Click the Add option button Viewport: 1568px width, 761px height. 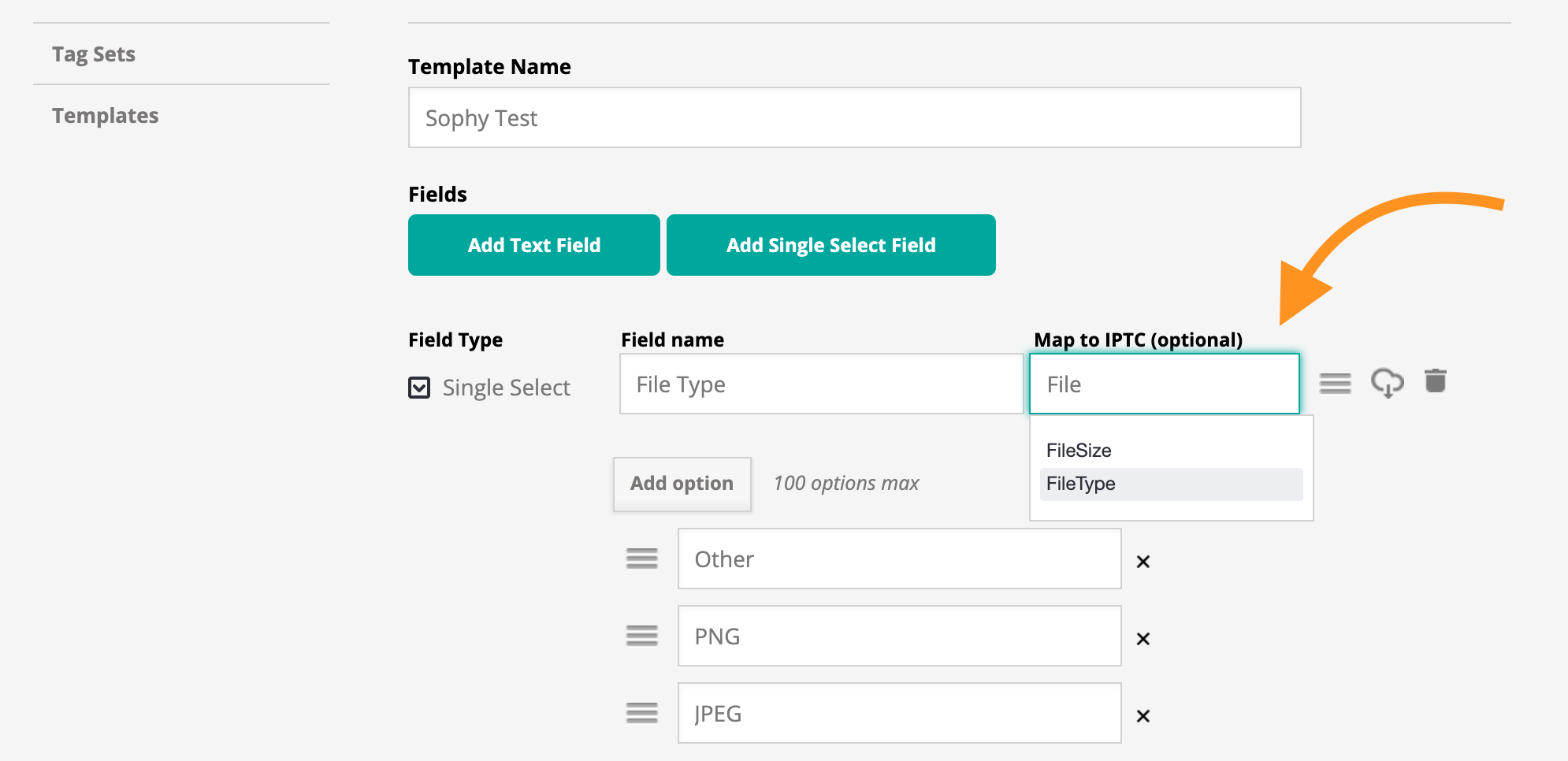(x=682, y=484)
